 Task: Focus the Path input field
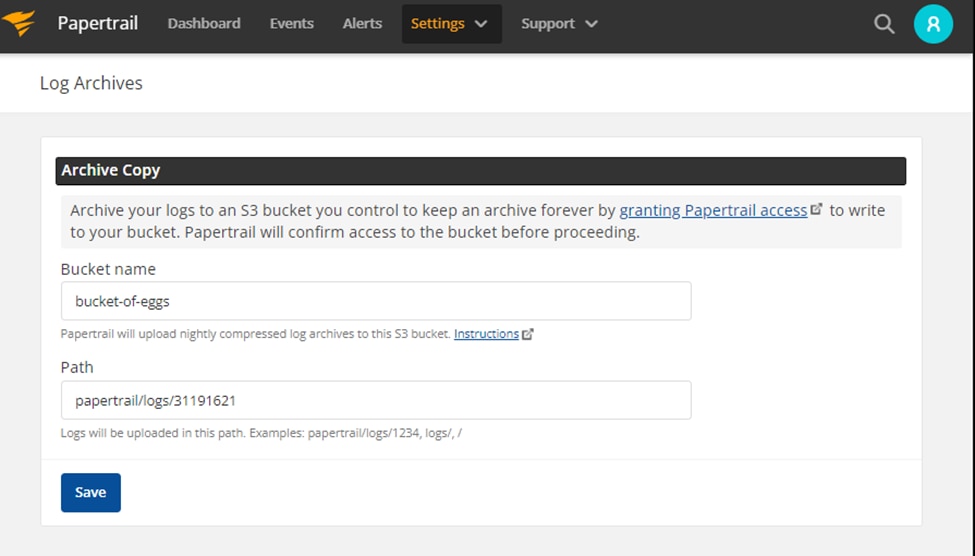point(376,400)
